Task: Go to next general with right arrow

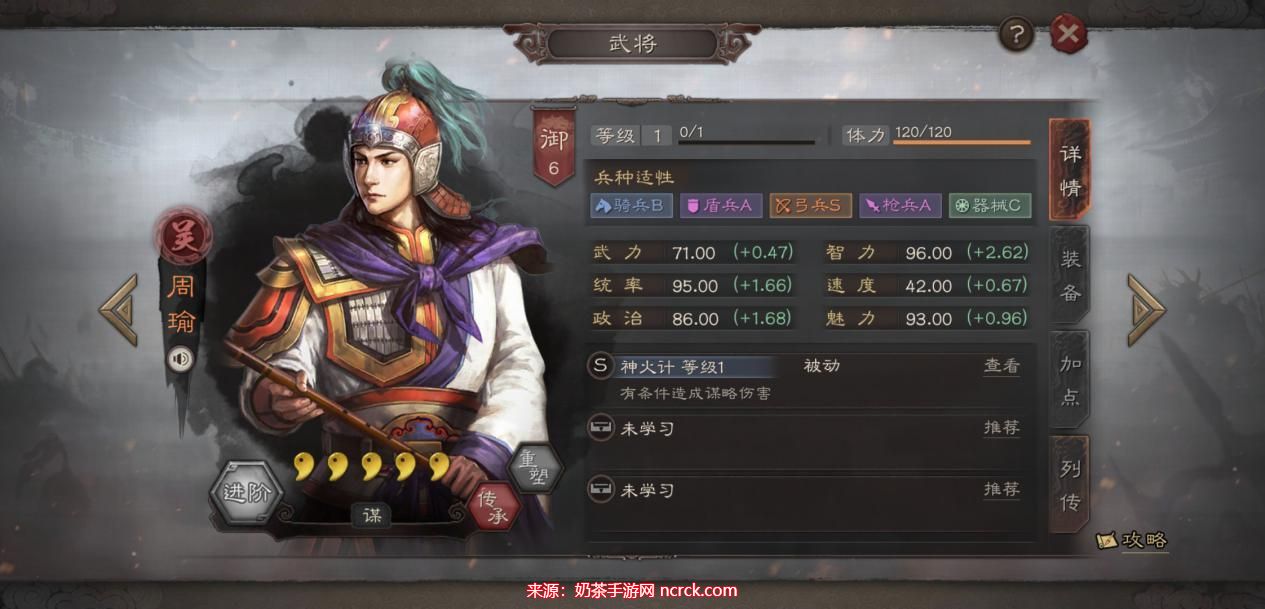Action: pos(1146,310)
